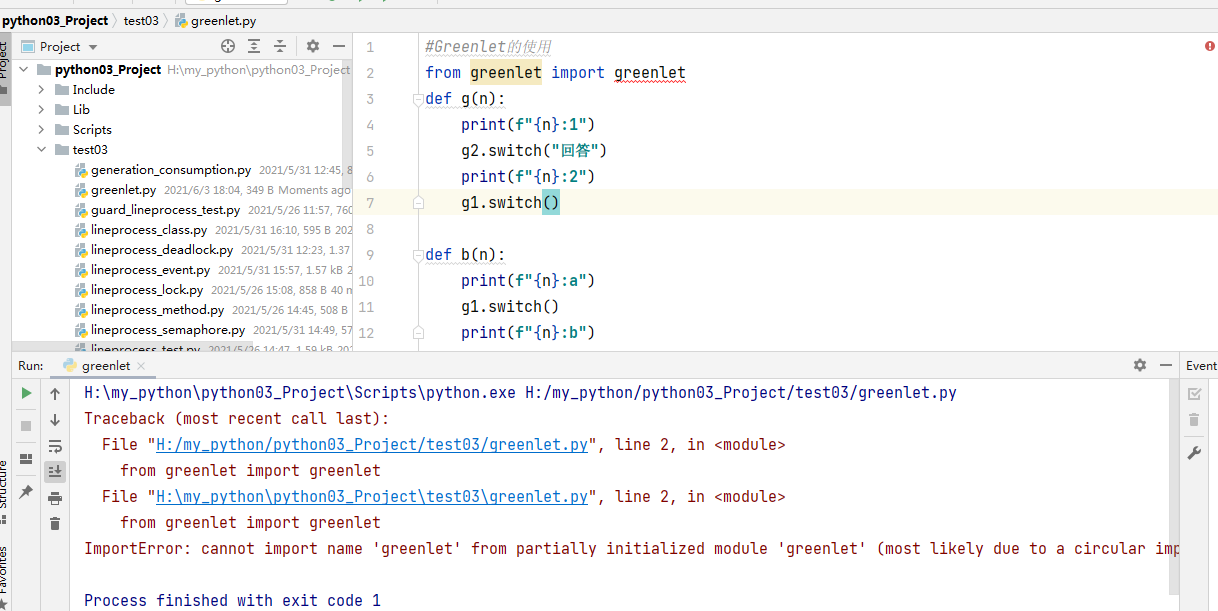This screenshot has width=1218, height=611.
Task: Select lineprocess_lock.py in the project tree
Action: (147, 290)
